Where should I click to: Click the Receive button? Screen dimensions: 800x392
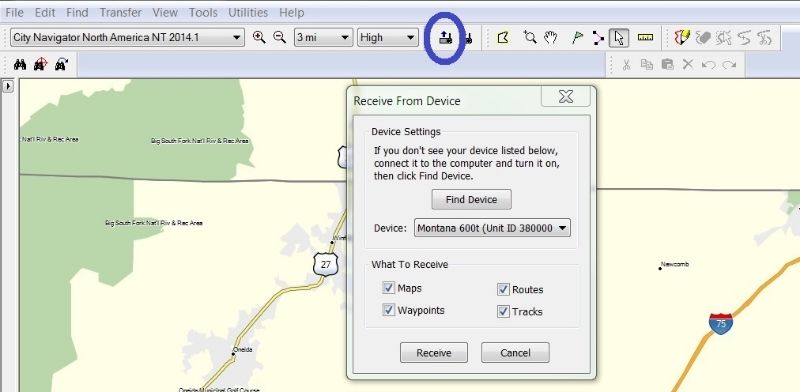point(434,353)
